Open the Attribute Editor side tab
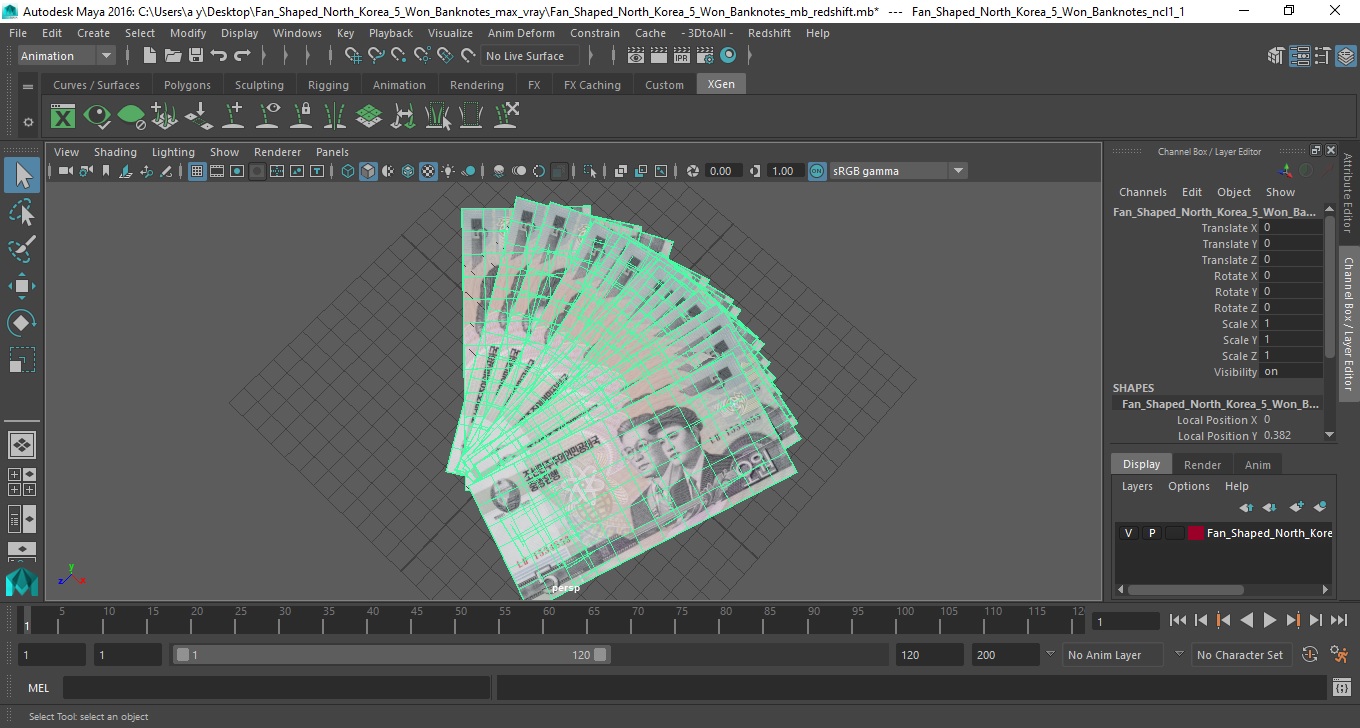The image size is (1360, 728). click(1347, 193)
